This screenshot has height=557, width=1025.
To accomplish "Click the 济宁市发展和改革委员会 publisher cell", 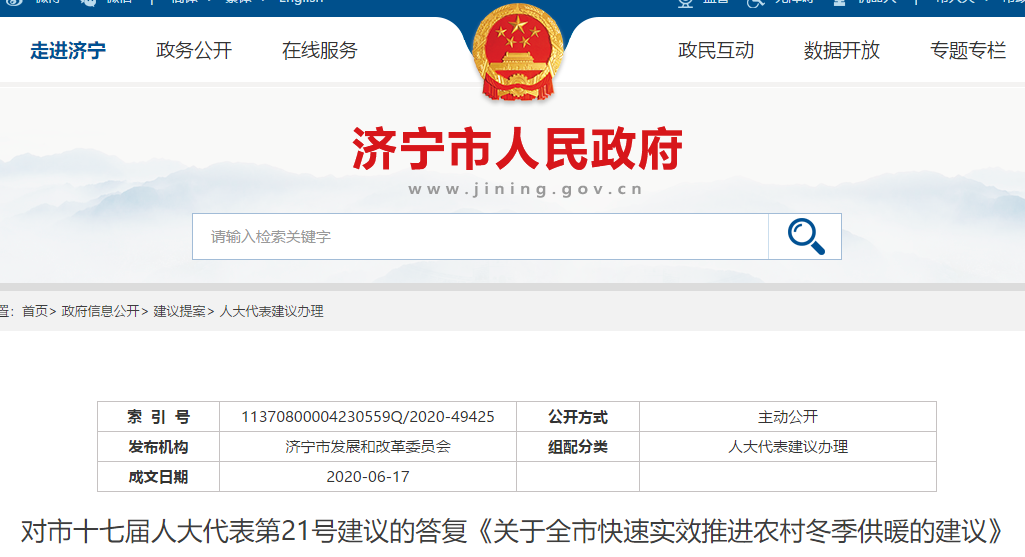I will [x=368, y=447].
